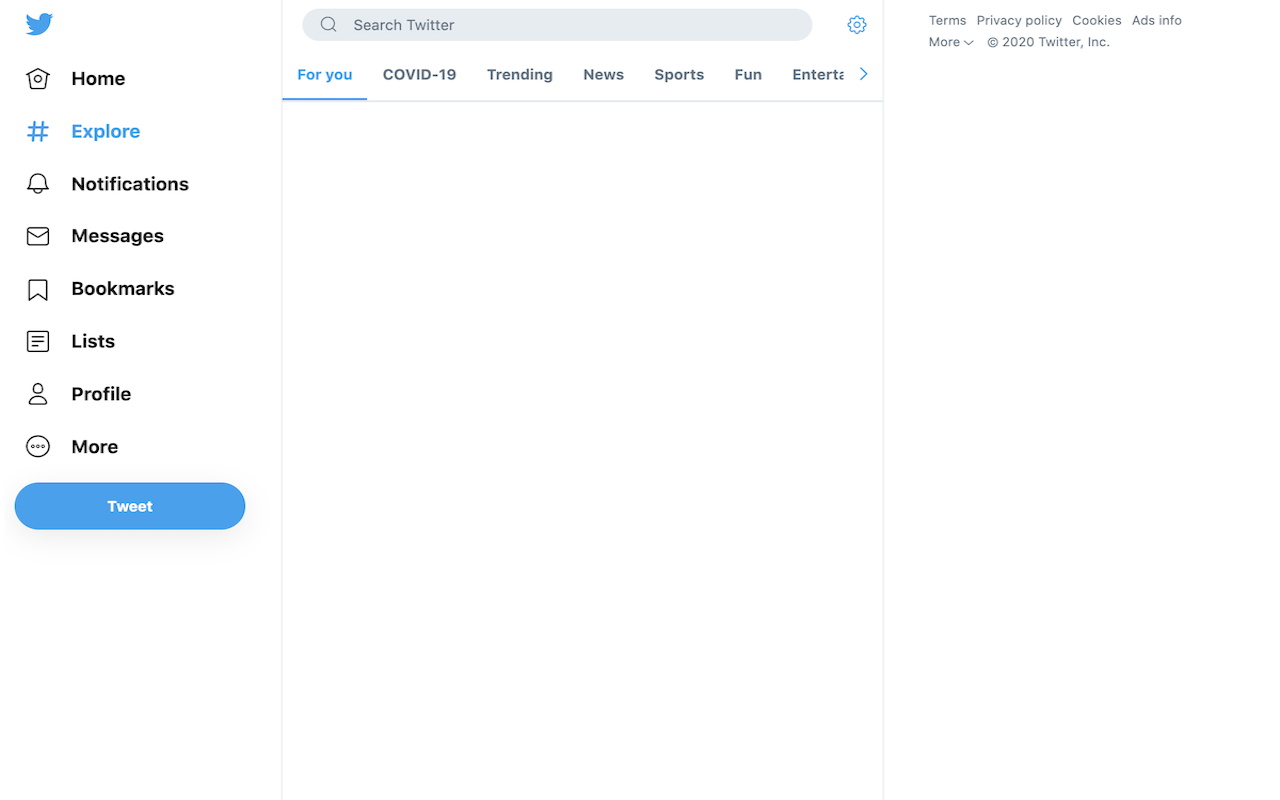The width and height of the screenshot is (1280, 800).
Task: Click the Bookmarks ribbon icon
Action: pyautogui.click(x=38, y=289)
